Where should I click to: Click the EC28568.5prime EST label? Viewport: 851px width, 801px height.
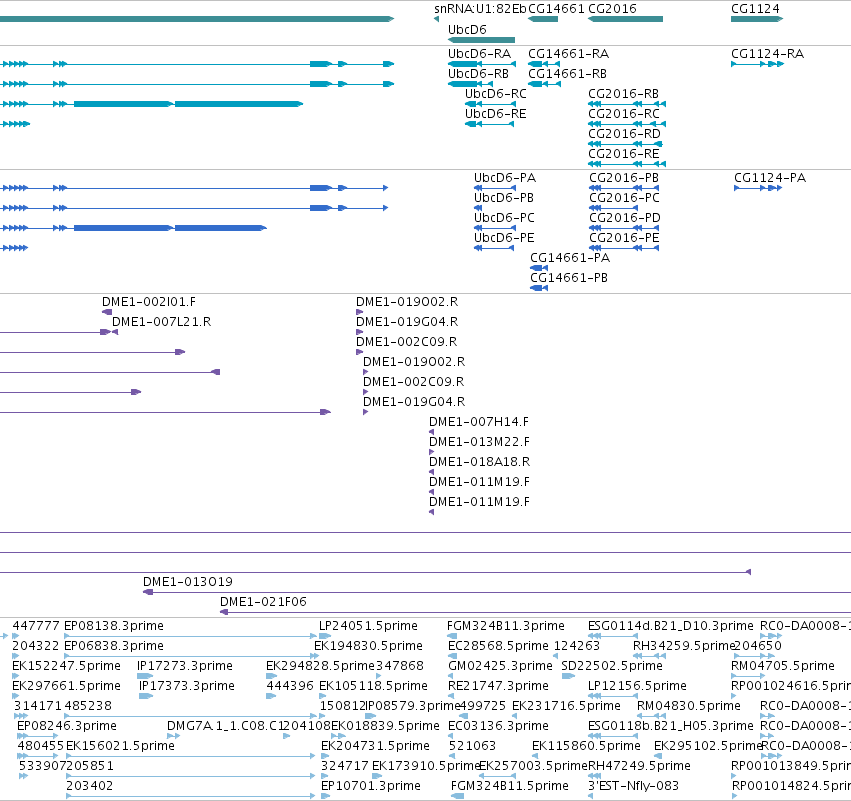[498, 646]
